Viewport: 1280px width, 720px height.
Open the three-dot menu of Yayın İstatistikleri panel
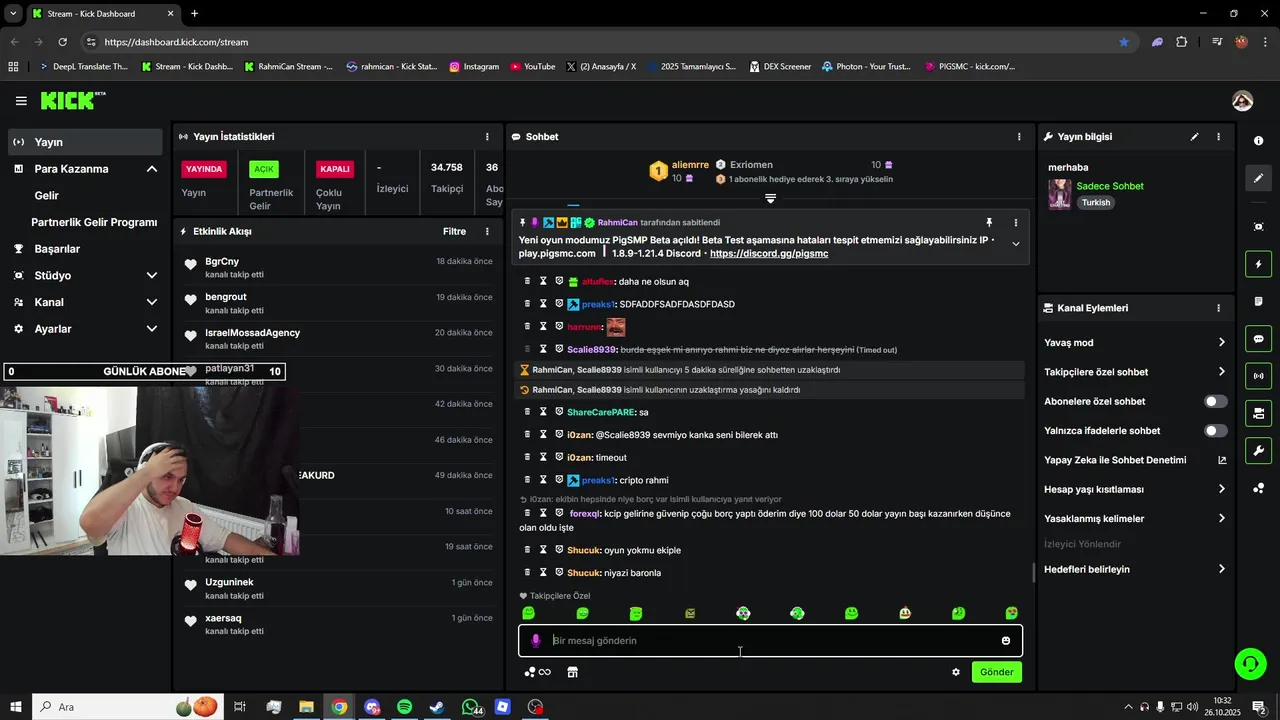[x=487, y=137]
